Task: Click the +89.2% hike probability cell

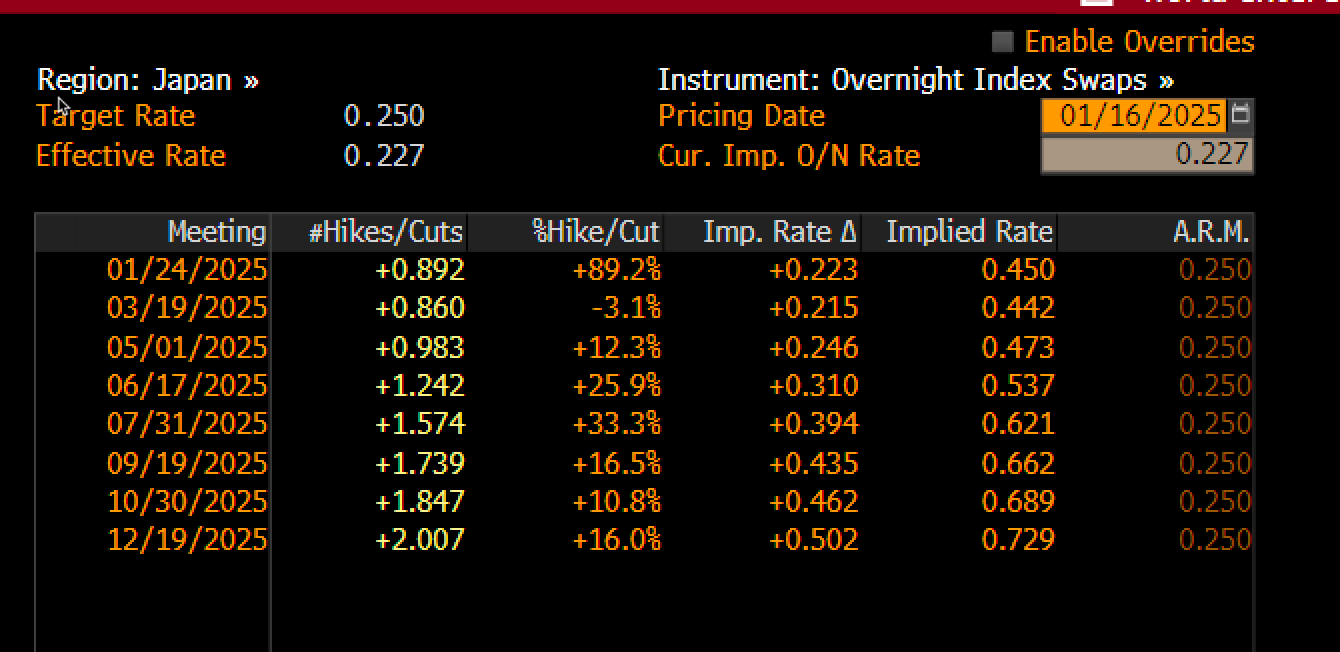Action: (x=616, y=270)
